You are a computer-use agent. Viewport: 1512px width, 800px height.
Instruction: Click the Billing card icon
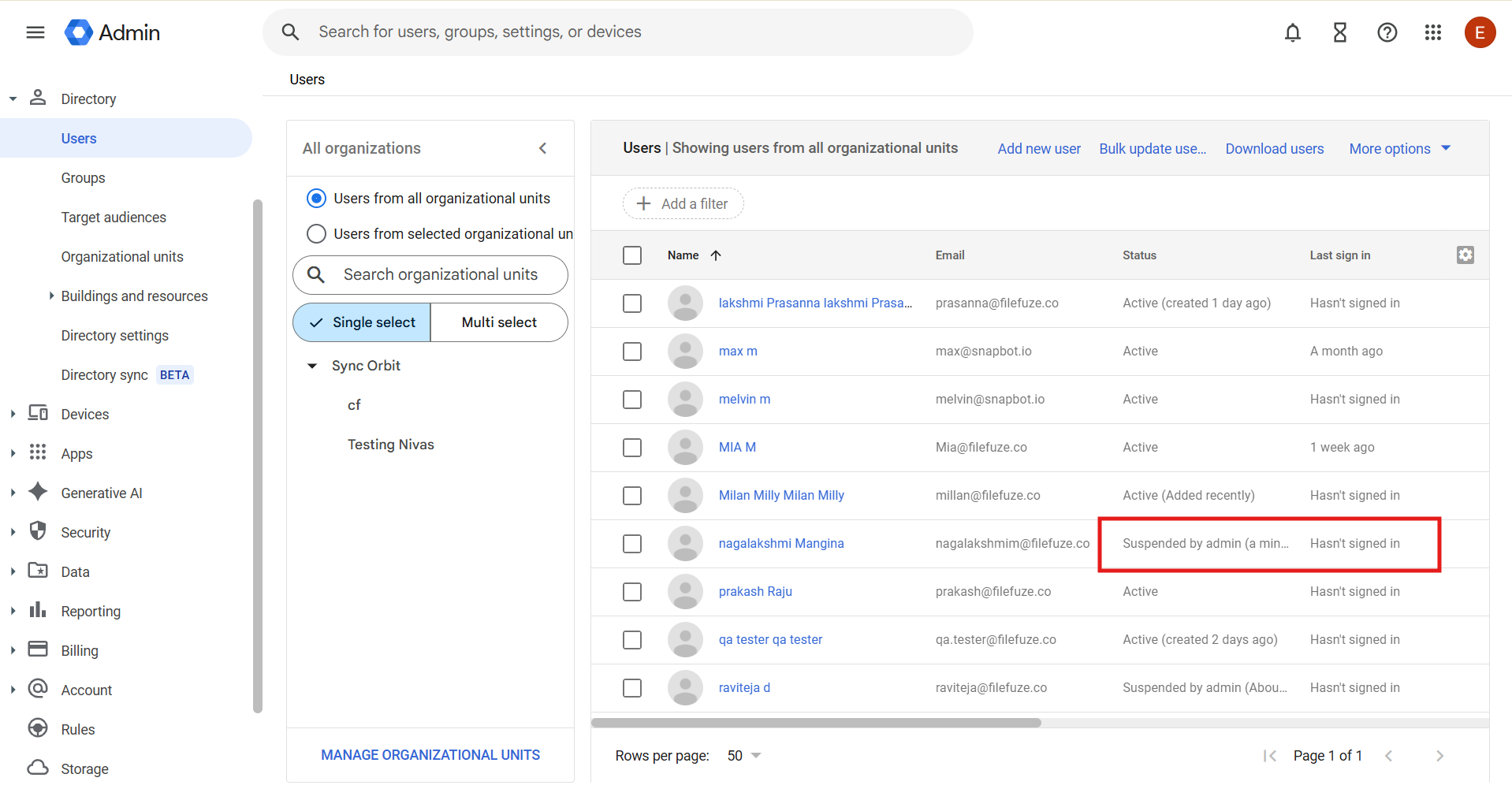click(38, 649)
